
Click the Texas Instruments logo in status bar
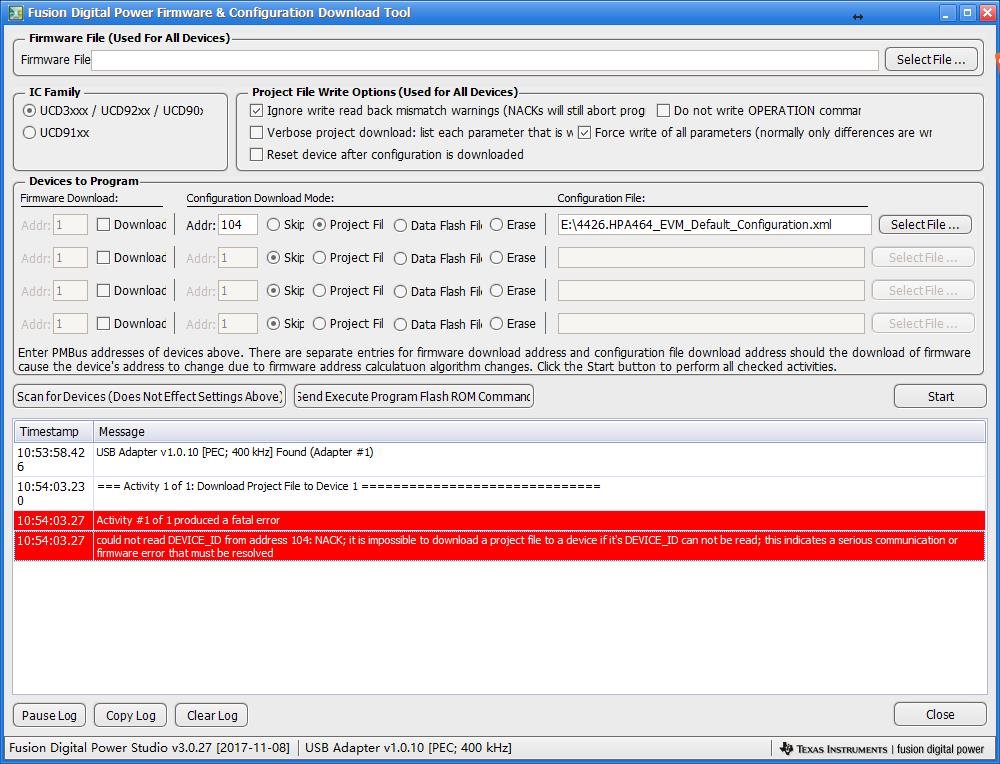pyautogui.click(x=833, y=749)
